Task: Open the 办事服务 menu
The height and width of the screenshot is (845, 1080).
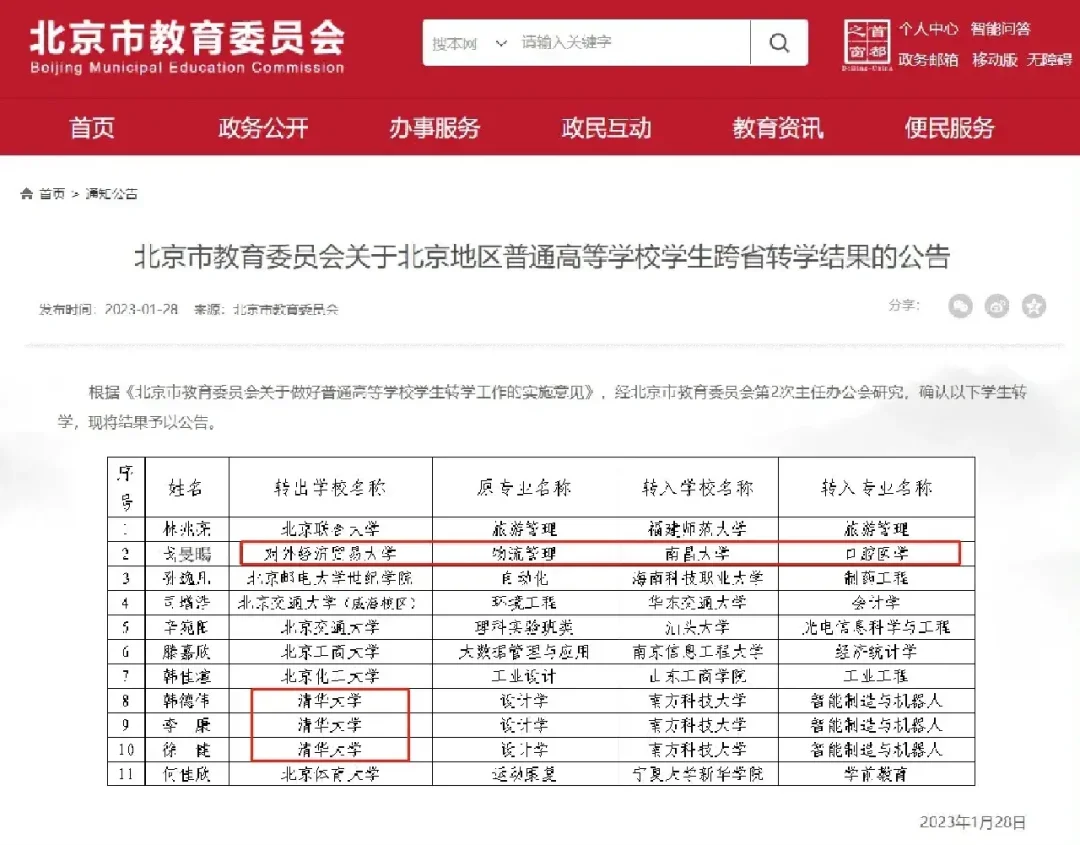Action: pyautogui.click(x=434, y=127)
